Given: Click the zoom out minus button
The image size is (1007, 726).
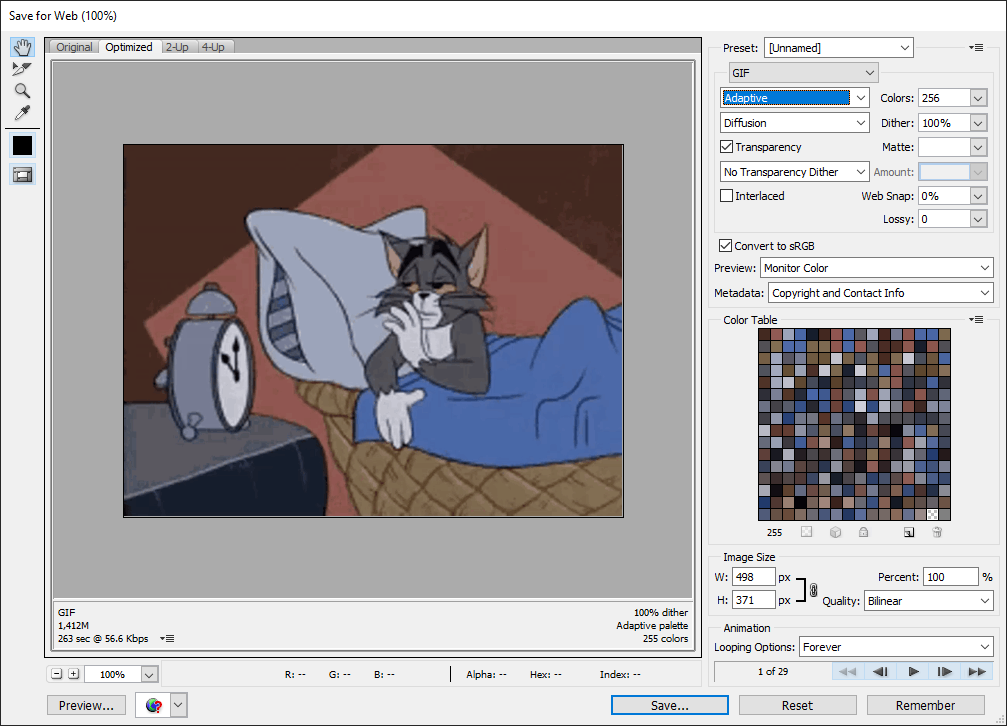Looking at the screenshot, I should [x=57, y=674].
